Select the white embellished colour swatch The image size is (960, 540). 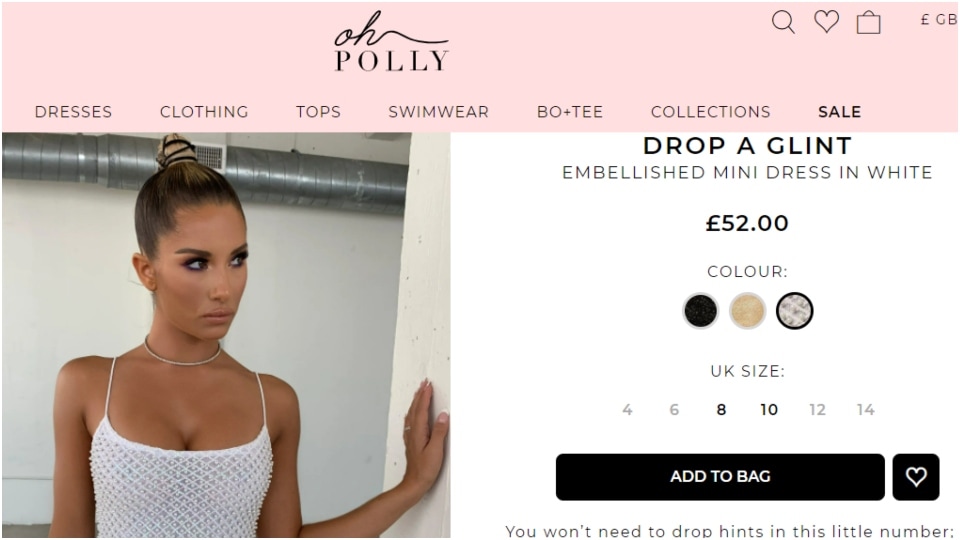(x=795, y=311)
